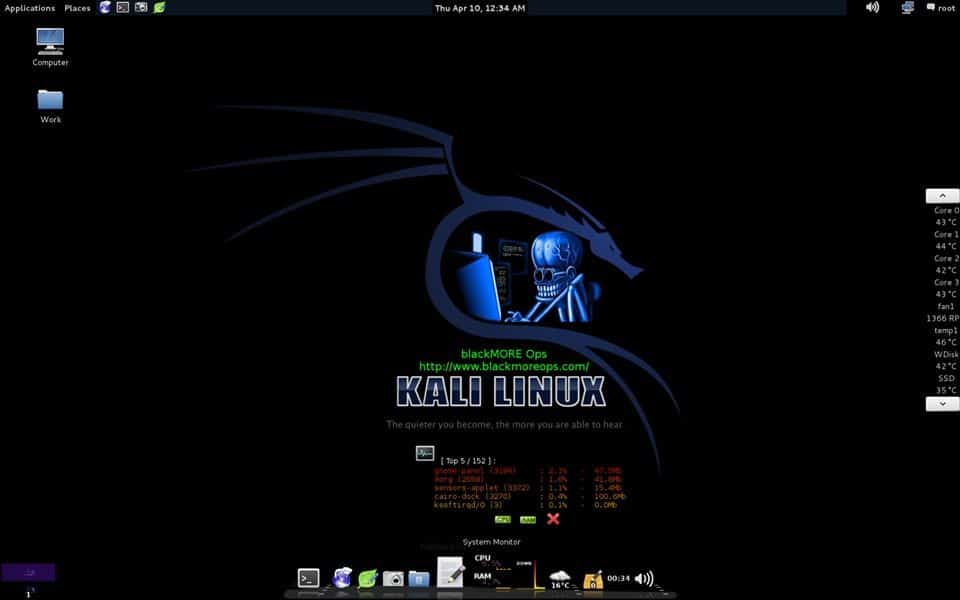Click the network speed graph in dock
The image size is (960, 600).
pos(529,574)
